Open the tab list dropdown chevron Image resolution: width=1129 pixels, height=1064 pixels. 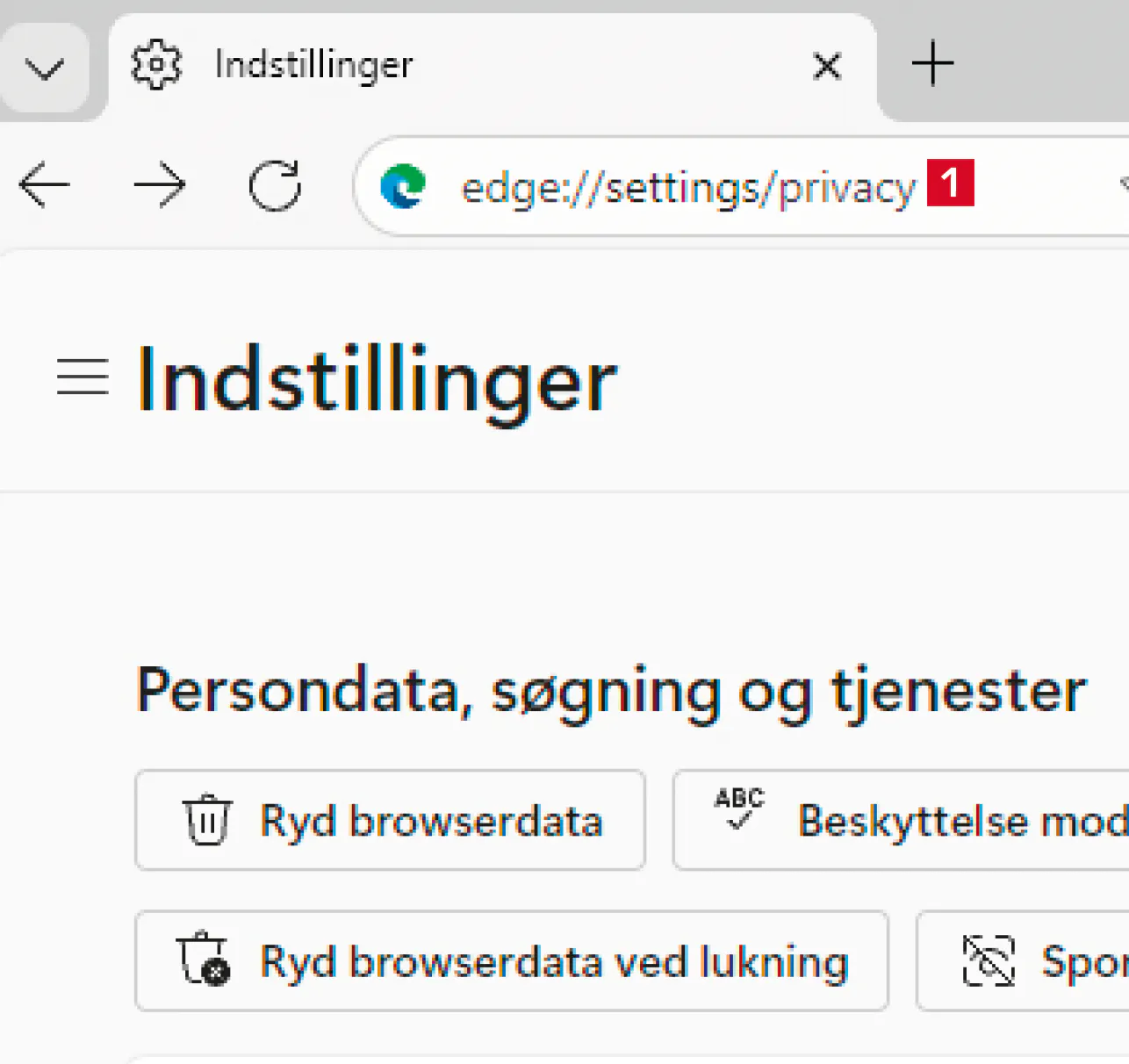click(44, 68)
